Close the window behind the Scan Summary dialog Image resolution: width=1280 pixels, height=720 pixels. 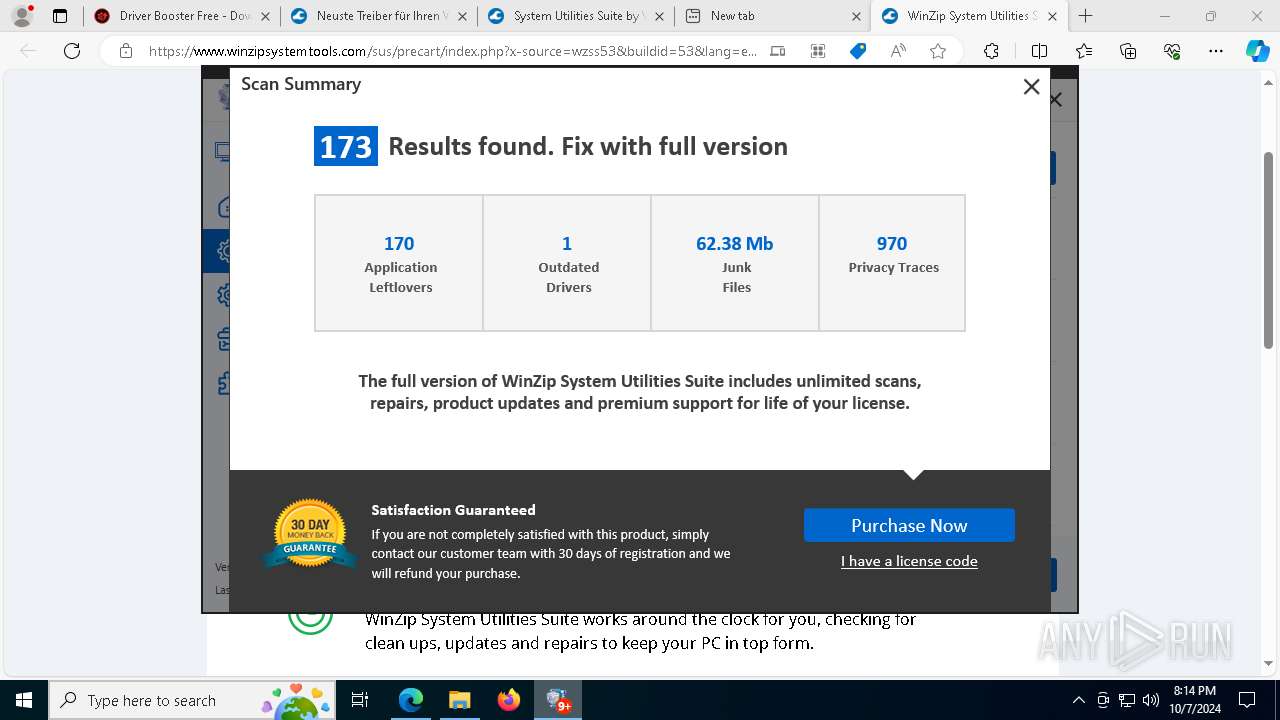click(1055, 99)
